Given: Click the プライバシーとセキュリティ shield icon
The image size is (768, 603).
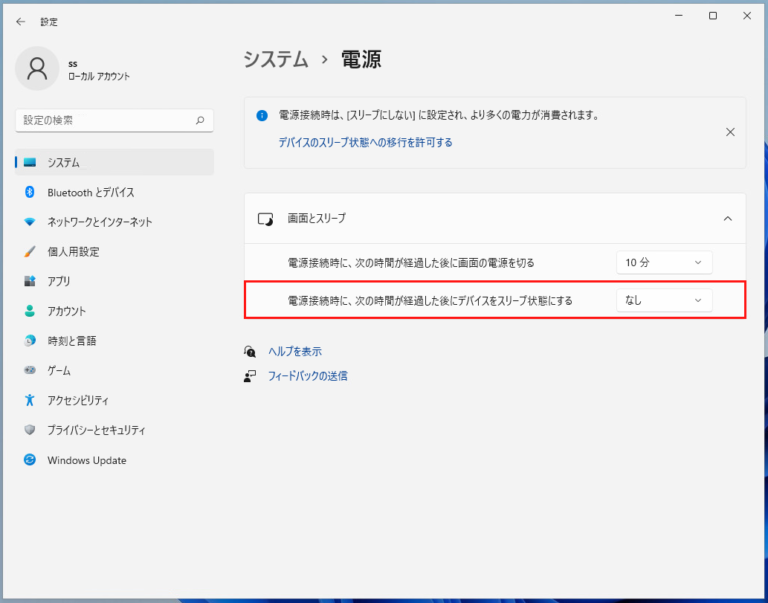Looking at the screenshot, I should tap(30, 430).
